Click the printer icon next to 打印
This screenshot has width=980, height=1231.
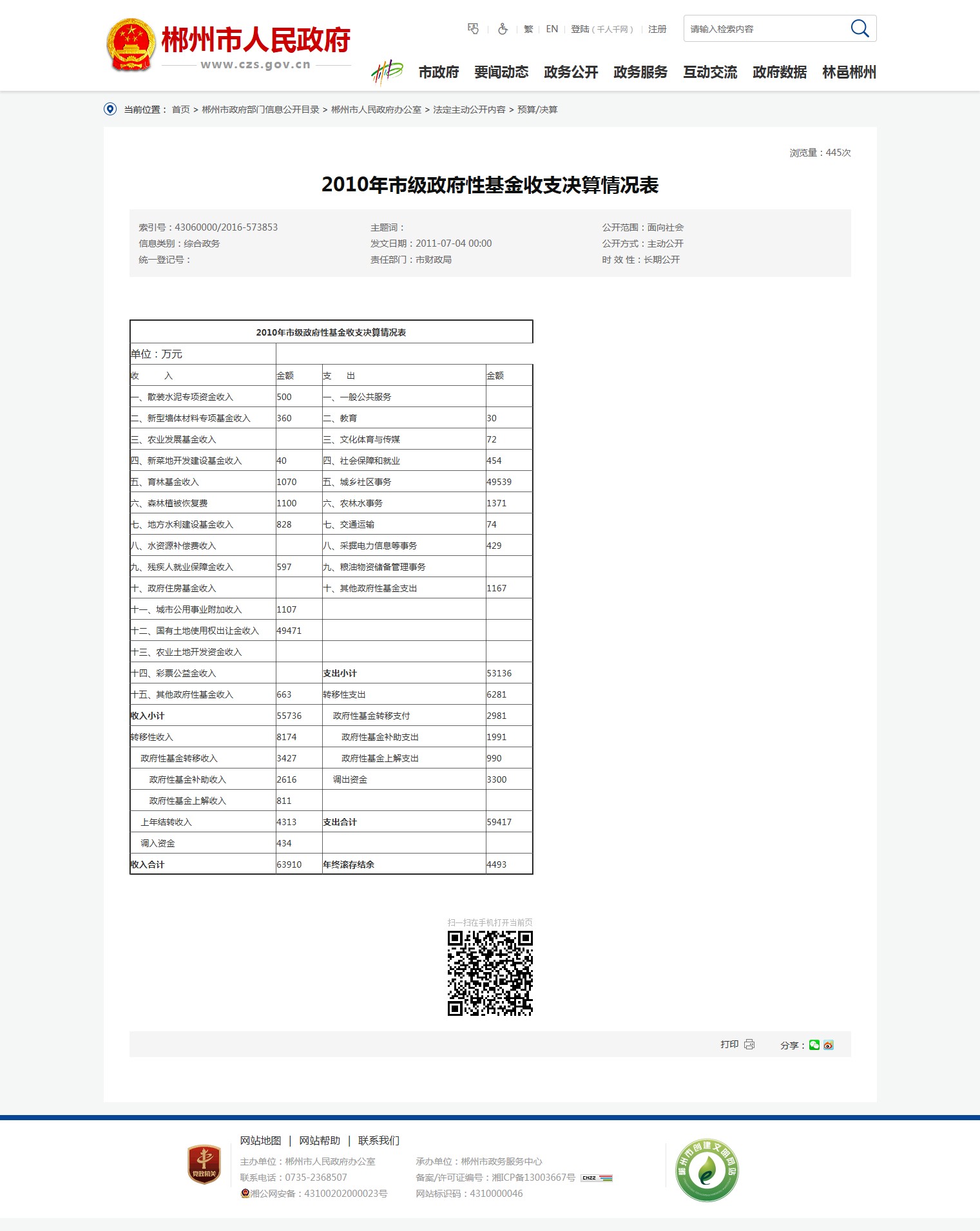[x=749, y=1044]
